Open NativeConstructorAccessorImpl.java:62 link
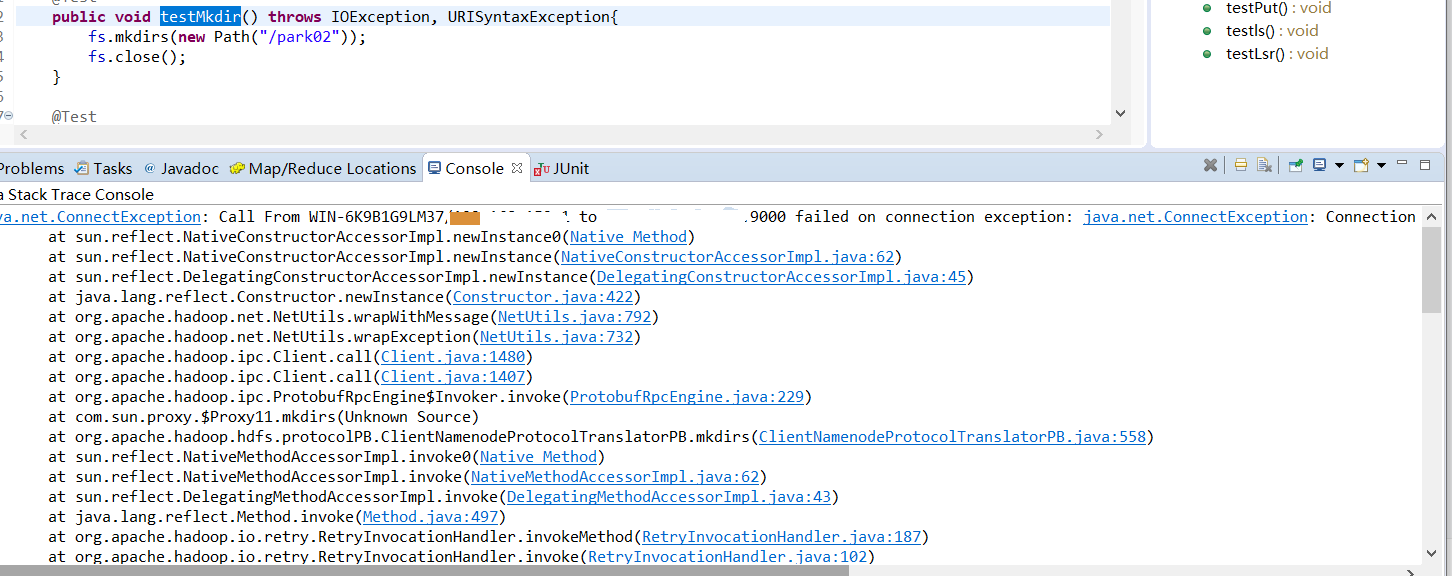The width and height of the screenshot is (1452, 576). point(727,257)
